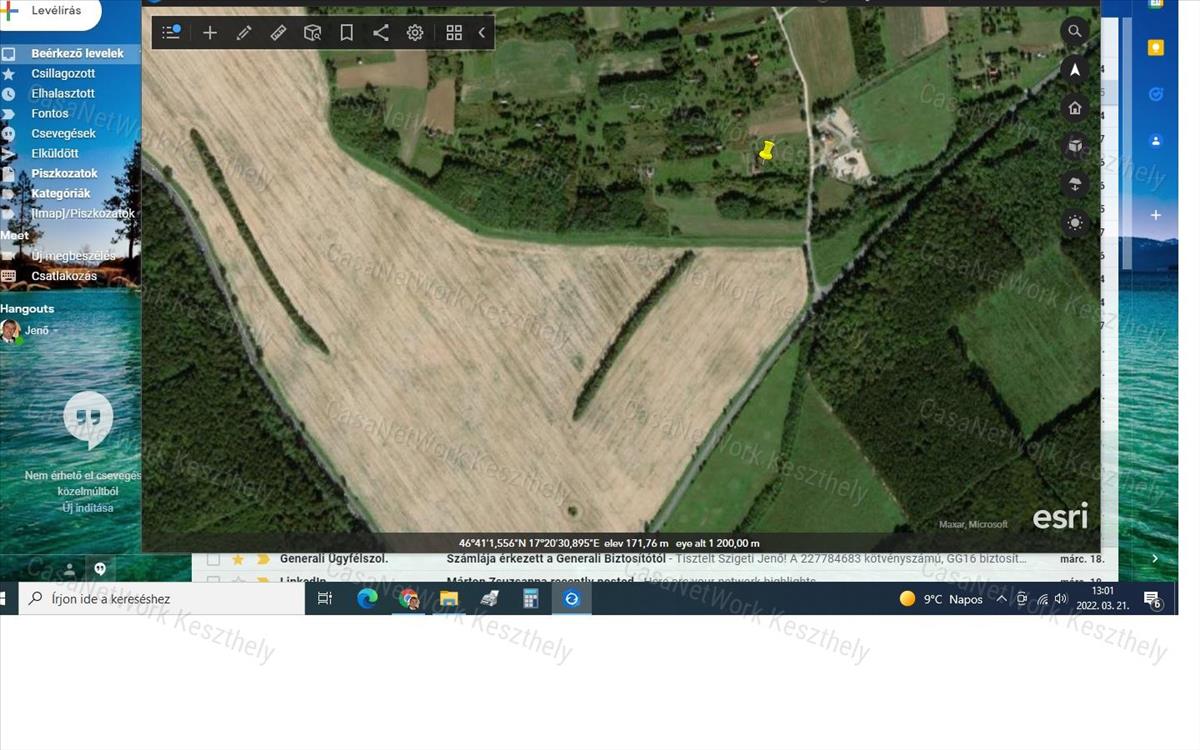Toggle the 2D/3D cube view button

click(1075, 147)
